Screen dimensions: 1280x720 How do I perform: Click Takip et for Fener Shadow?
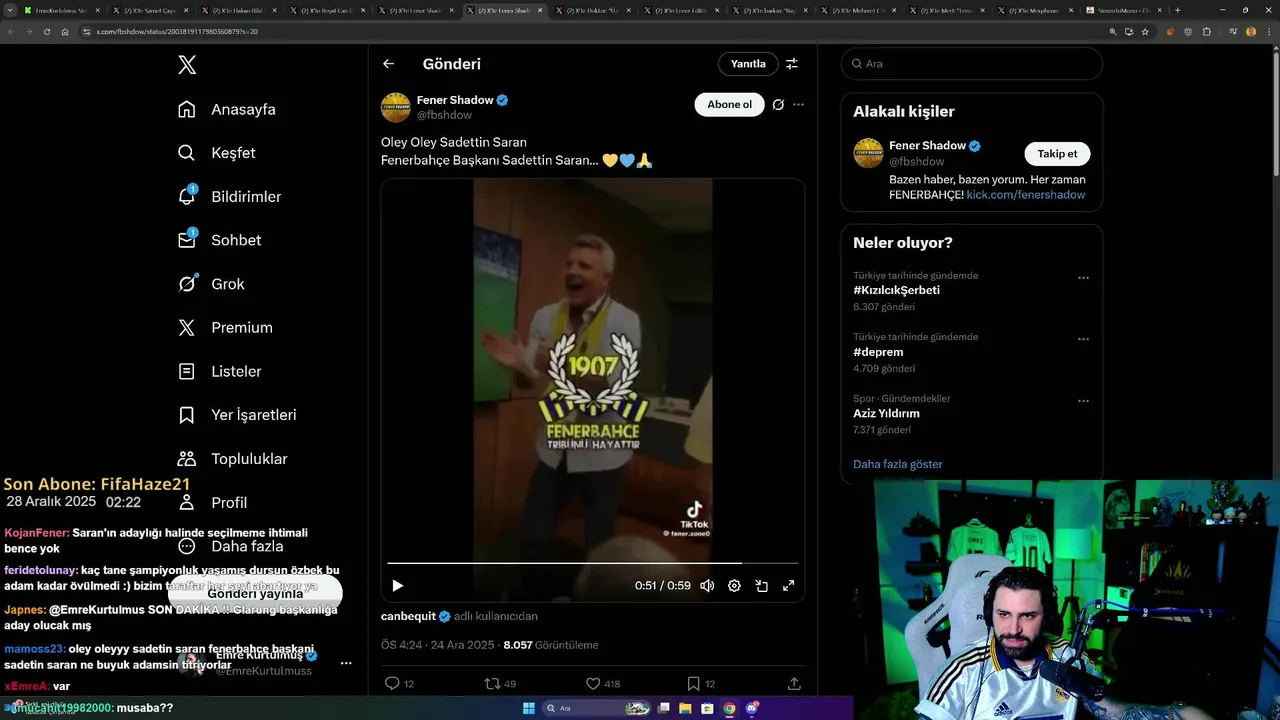pos(1057,154)
